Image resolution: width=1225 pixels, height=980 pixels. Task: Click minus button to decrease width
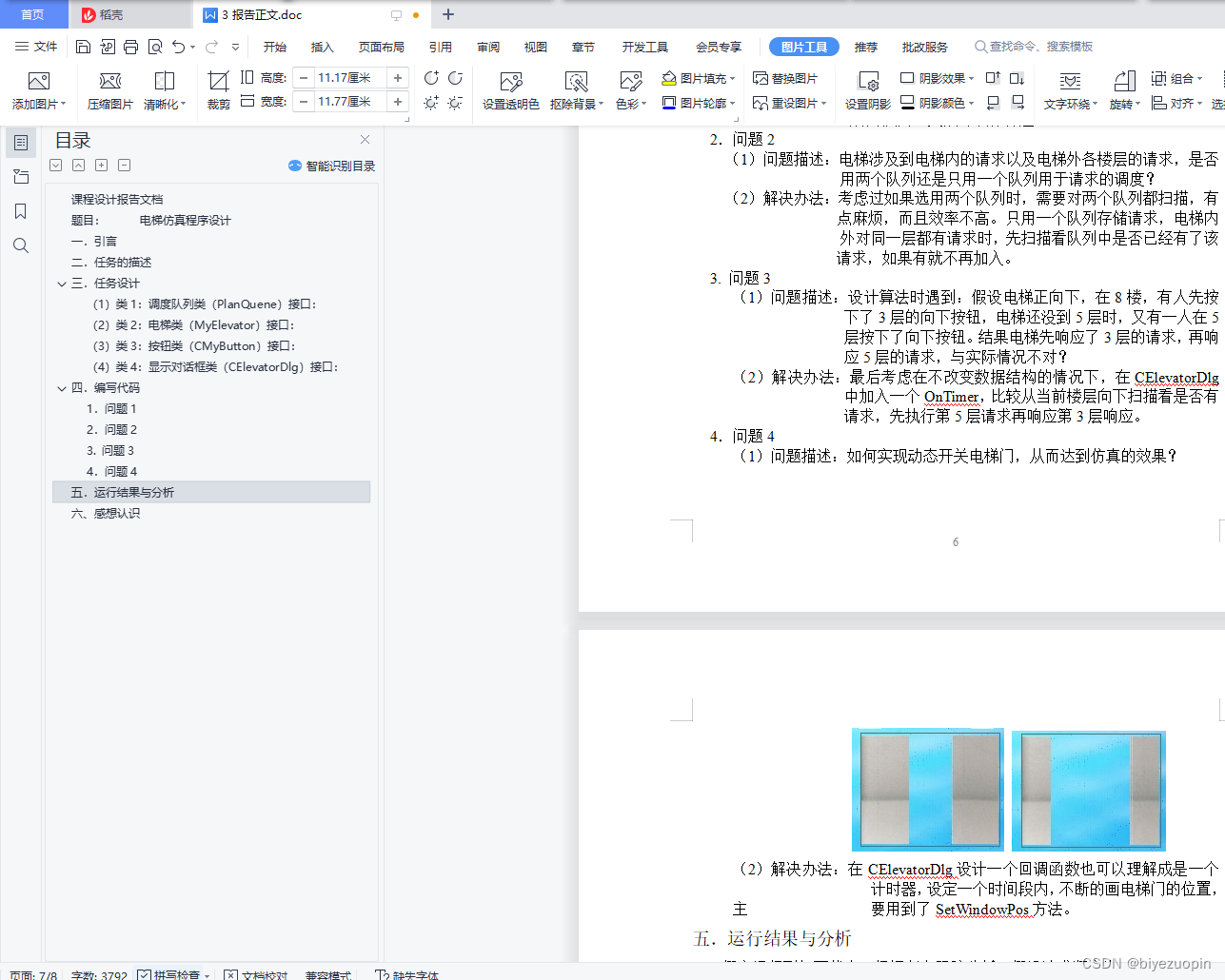pos(304,102)
